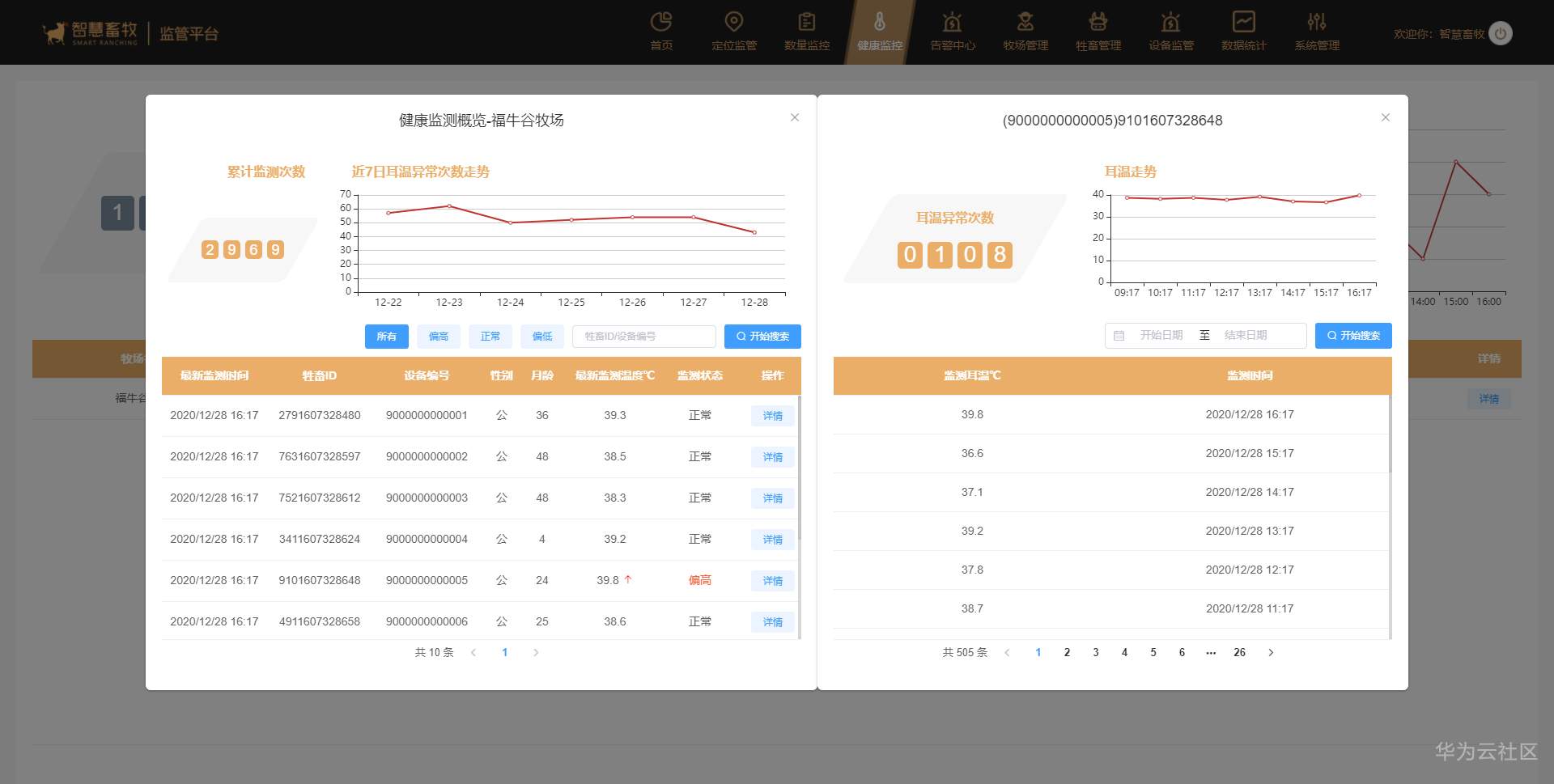The height and width of the screenshot is (784, 1554).
Task: Click the 监测耳温℃ column header
Action: 972,375
